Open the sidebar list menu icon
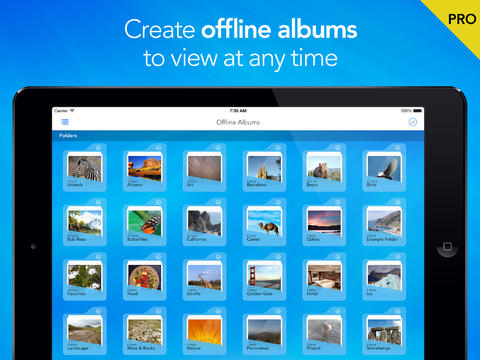The image size is (480, 360). (65, 122)
